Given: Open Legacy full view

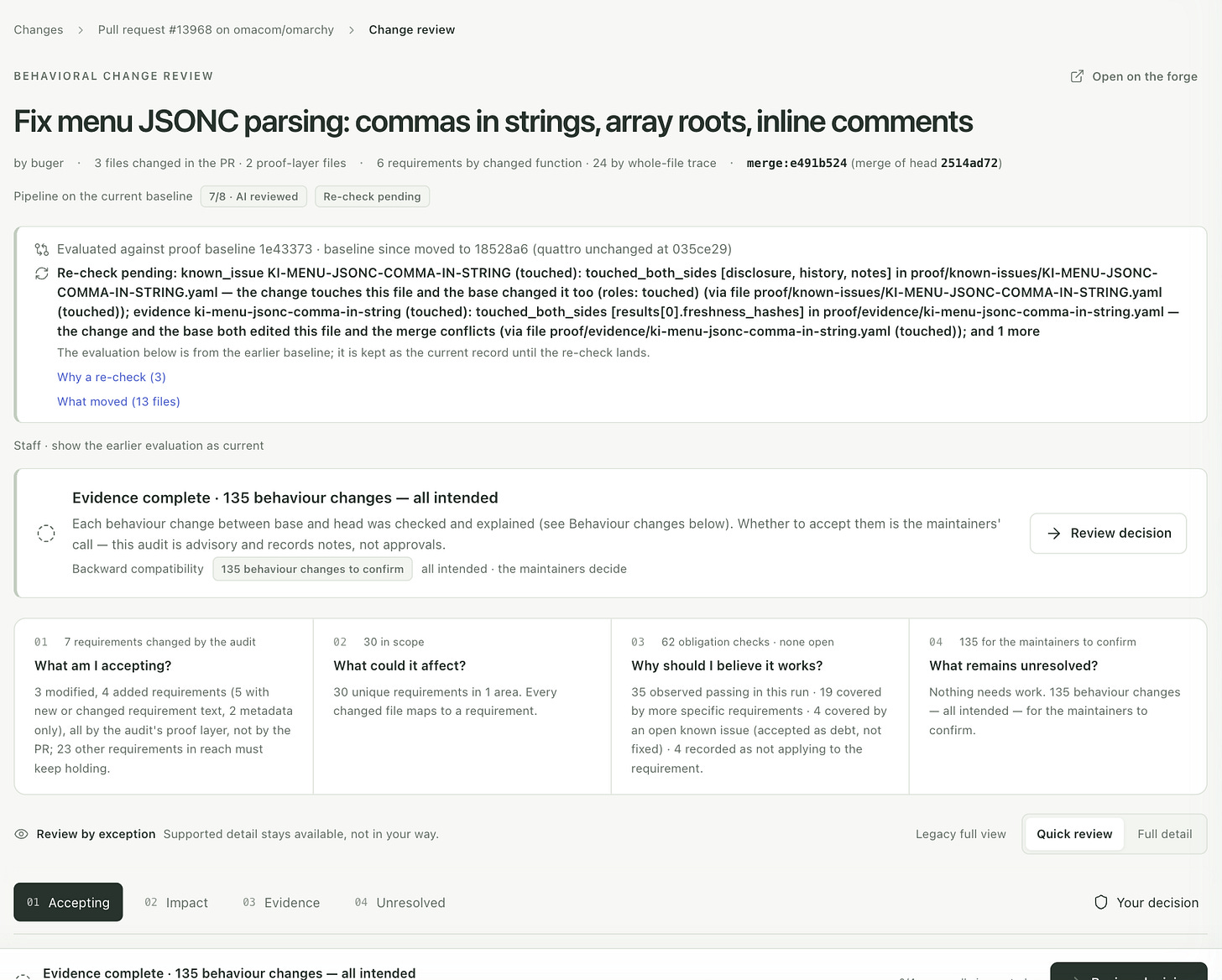Looking at the screenshot, I should [x=960, y=834].
